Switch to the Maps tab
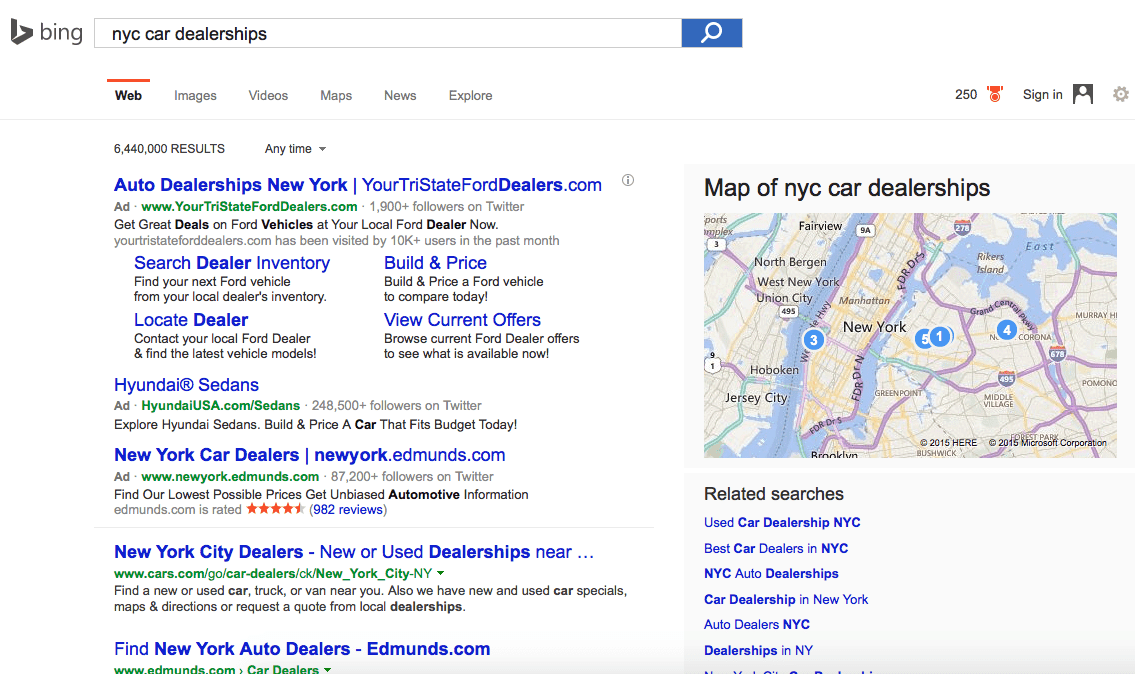Screen dimensions: 1135x674 pyautogui.click(x=336, y=96)
